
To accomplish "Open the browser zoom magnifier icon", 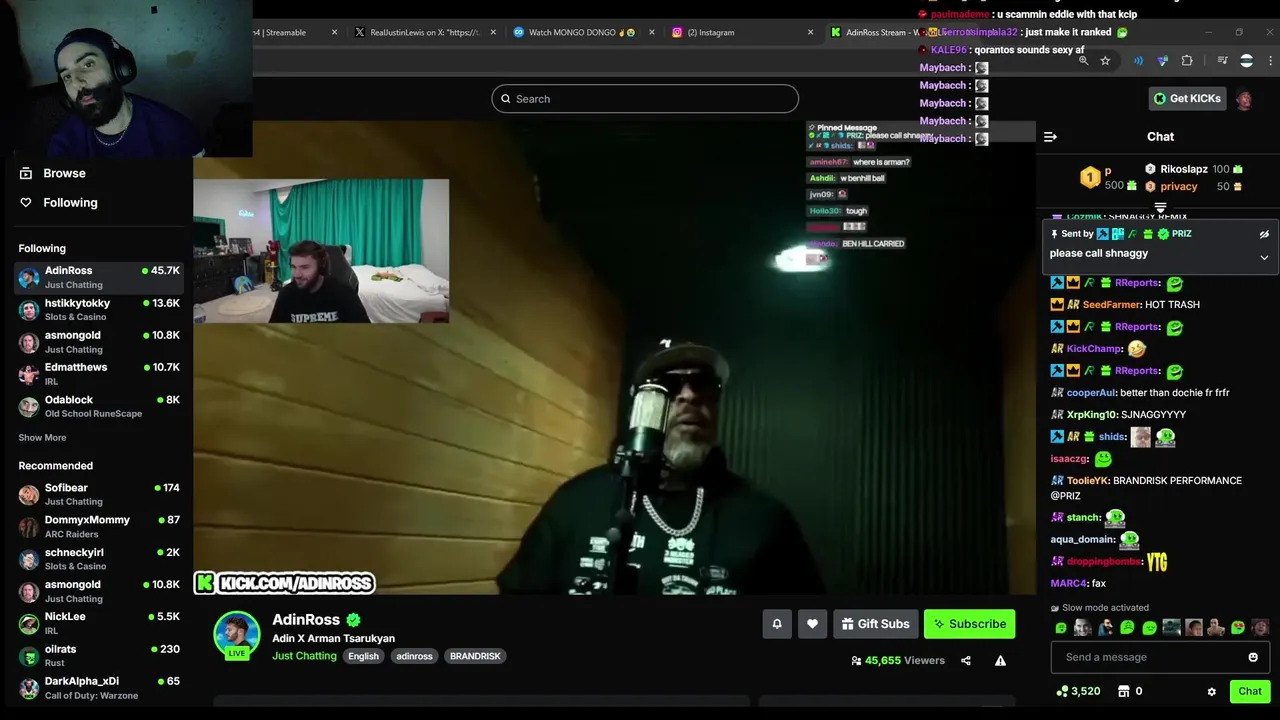I will point(1083,61).
